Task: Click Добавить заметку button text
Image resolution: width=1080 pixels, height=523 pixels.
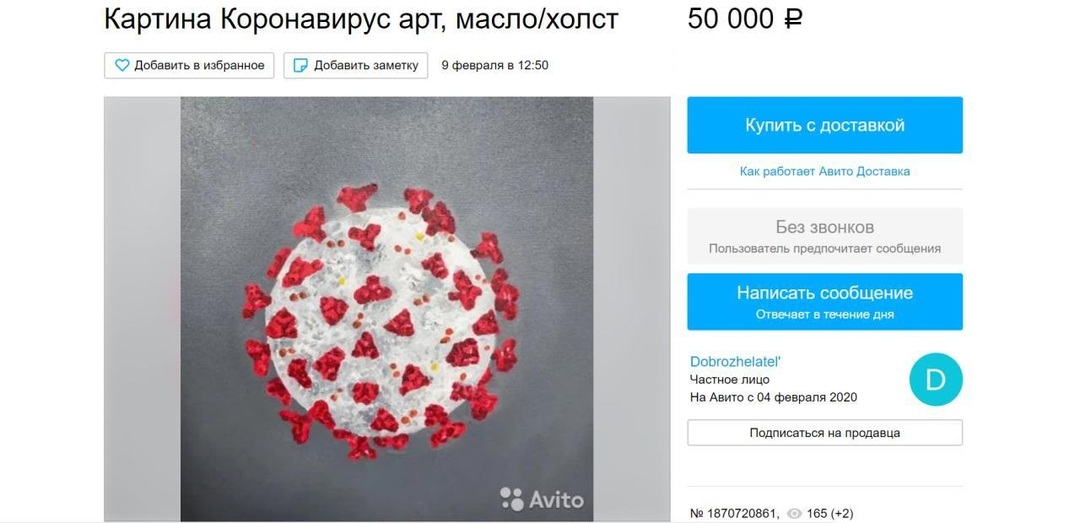Action: click(366, 65)
